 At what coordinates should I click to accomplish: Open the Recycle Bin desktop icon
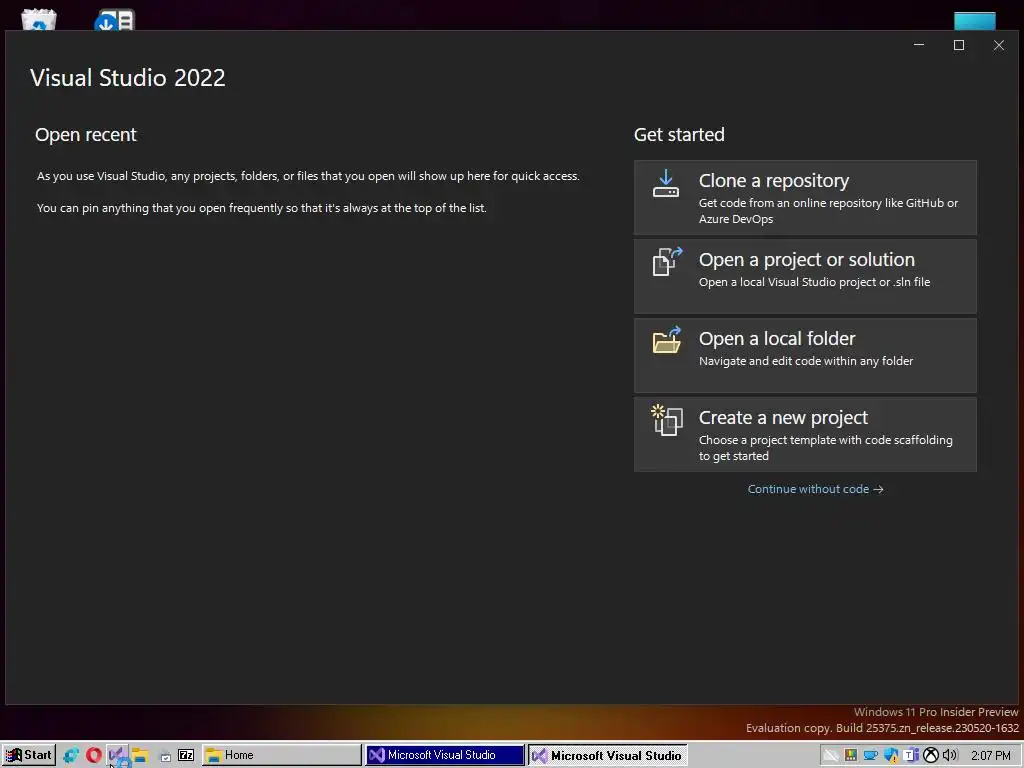[39, 20]
